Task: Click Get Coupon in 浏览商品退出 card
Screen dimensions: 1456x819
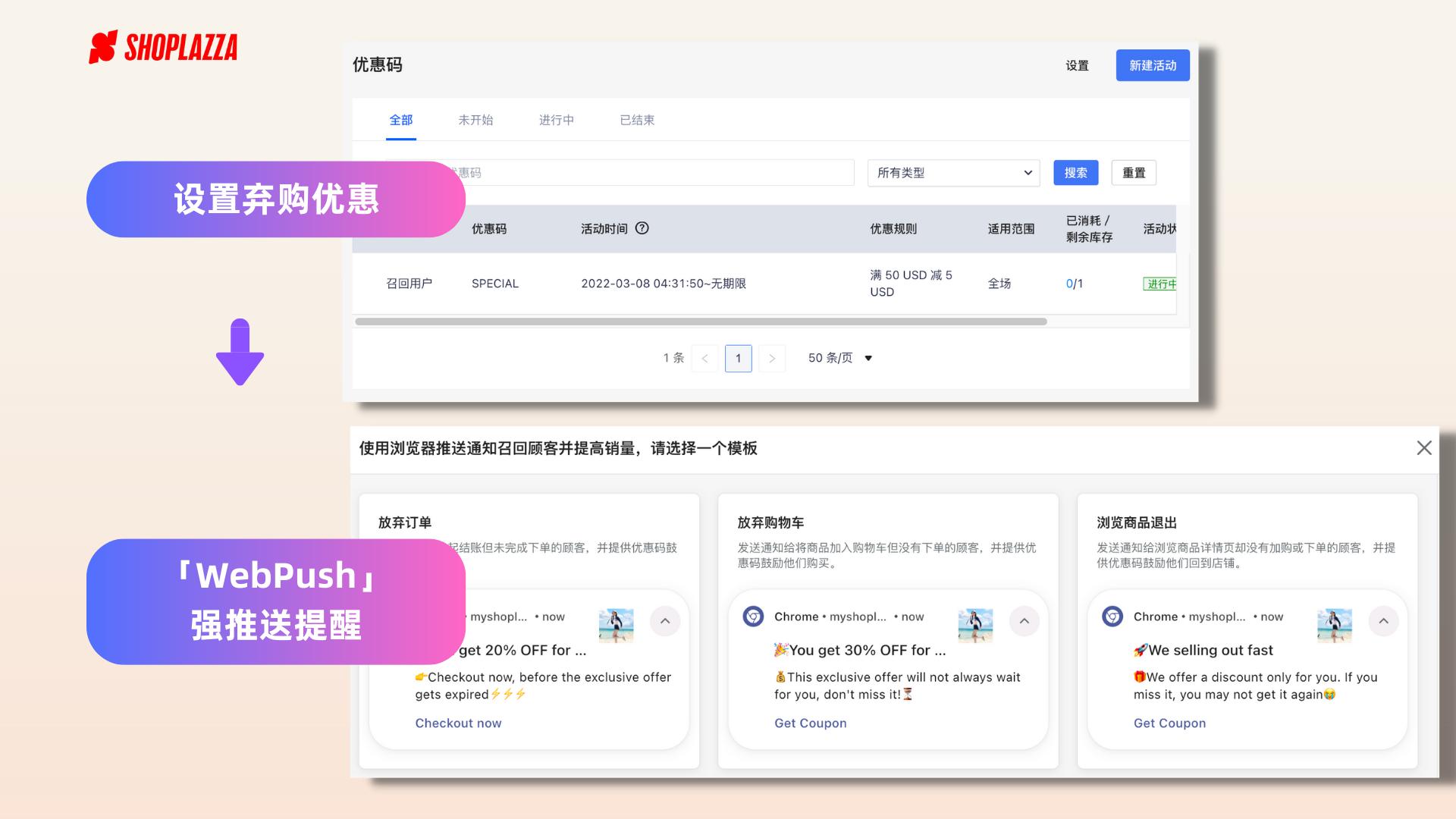Action: [x=1169, y=723]
